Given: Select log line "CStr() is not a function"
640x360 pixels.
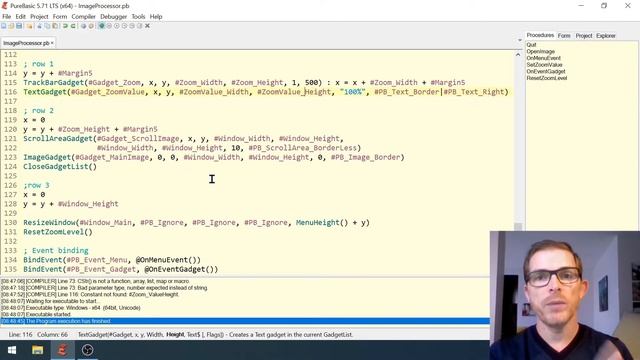Looking at the screenshot, I should point(95,281).
